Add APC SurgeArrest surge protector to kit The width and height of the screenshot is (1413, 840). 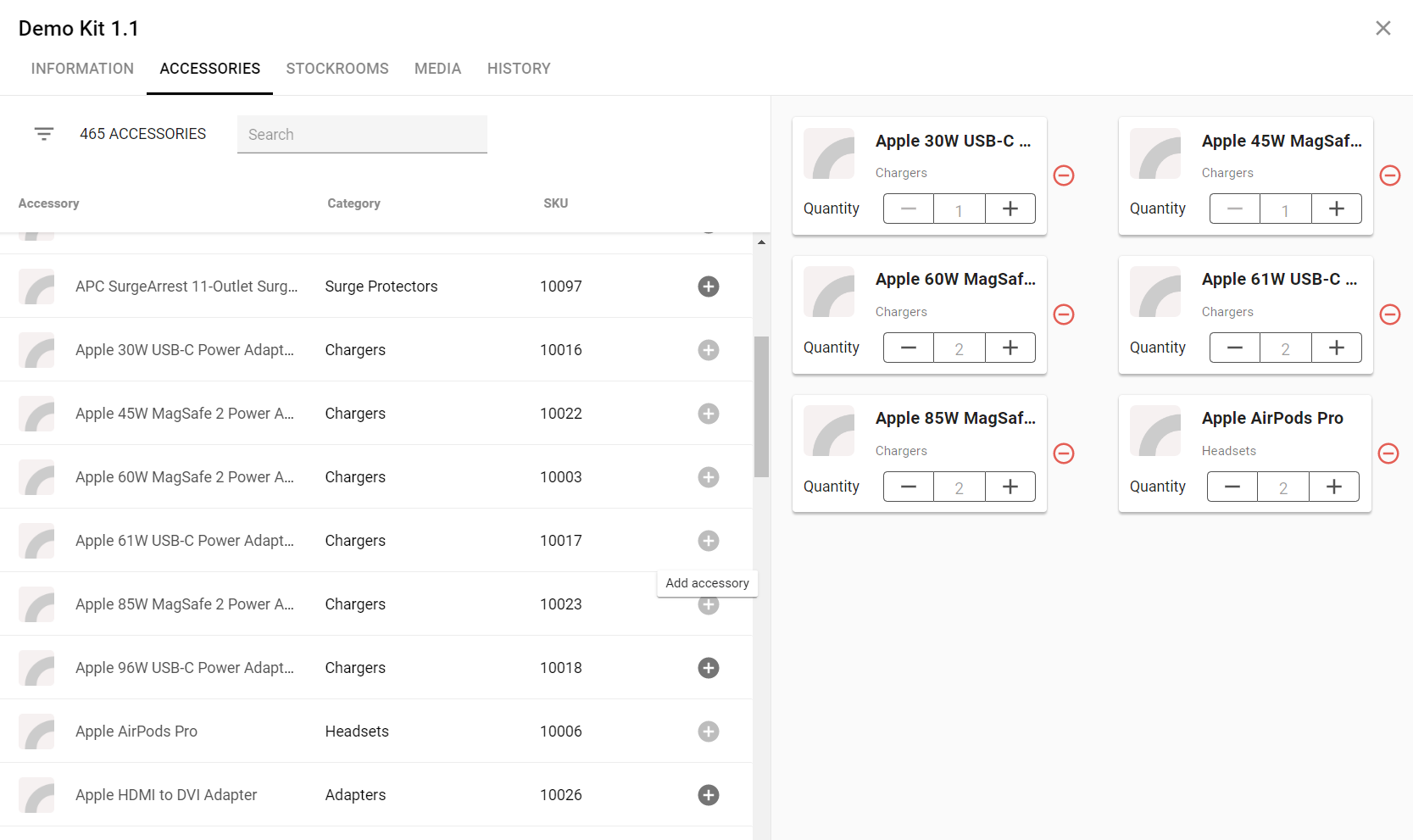click(708, 286)
